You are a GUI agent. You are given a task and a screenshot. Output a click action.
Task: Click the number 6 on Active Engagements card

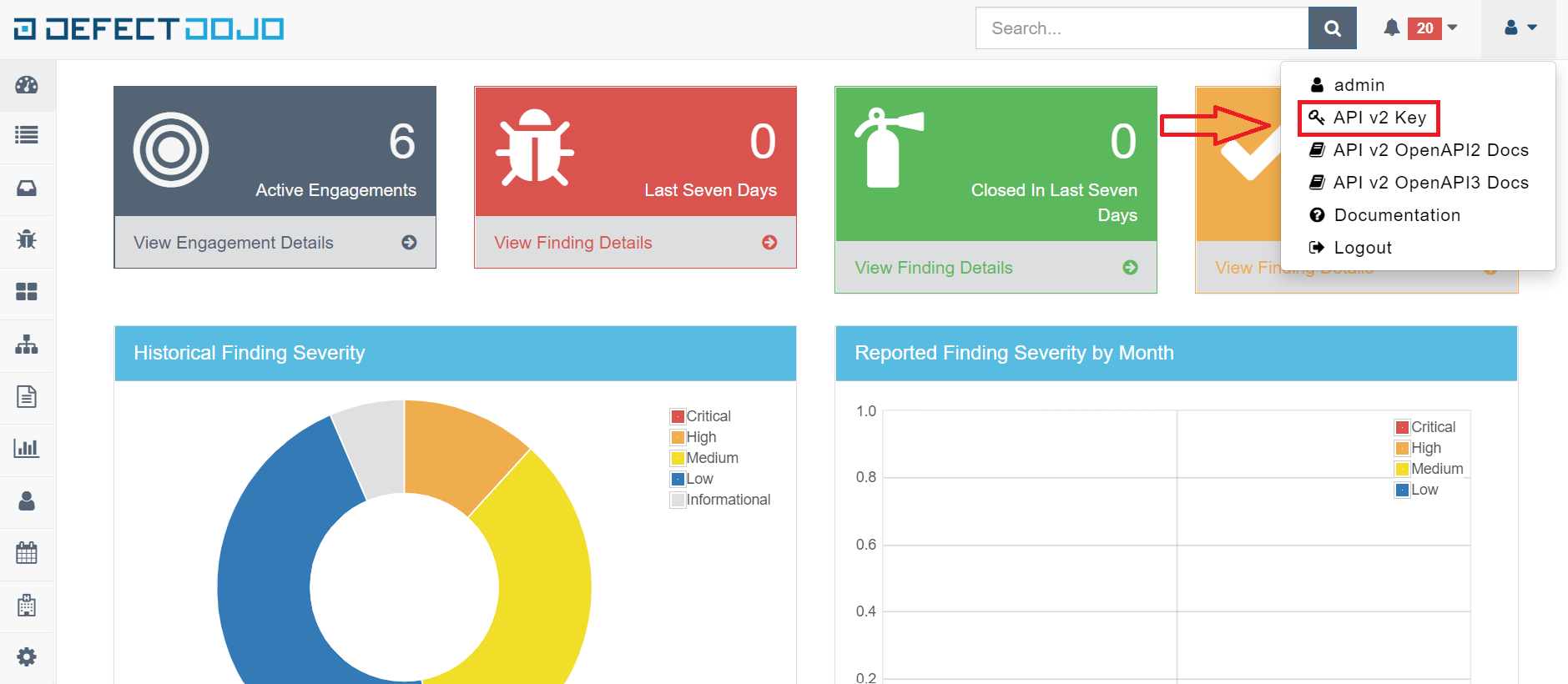pyautogui.click(x=402, y=141)
